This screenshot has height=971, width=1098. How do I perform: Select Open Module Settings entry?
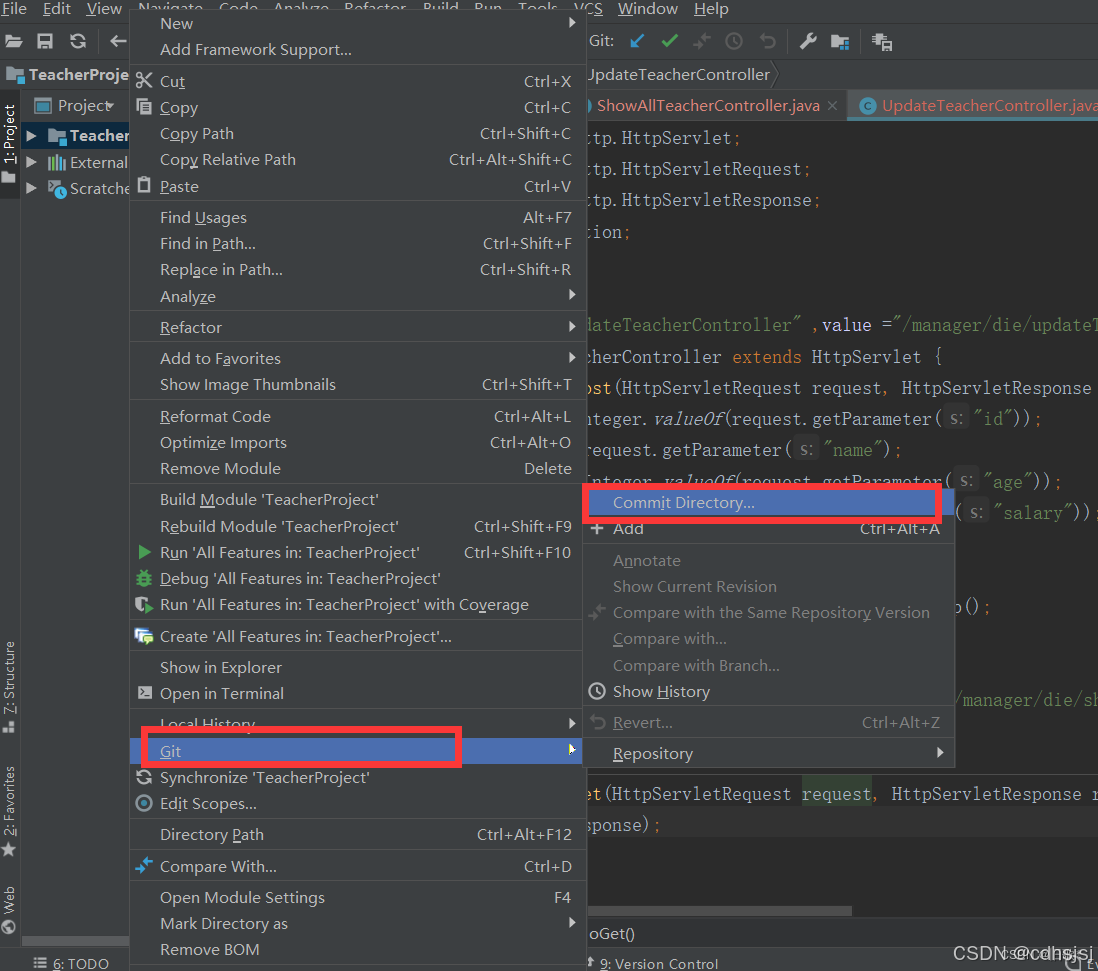point(357,897)
